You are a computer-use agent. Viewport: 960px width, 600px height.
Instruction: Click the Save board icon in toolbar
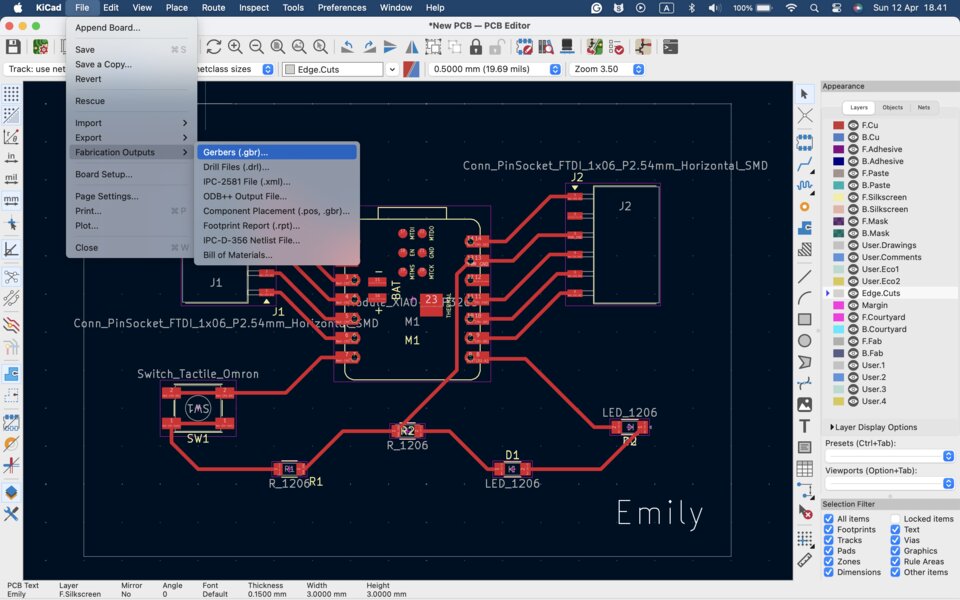click(13, 47)
